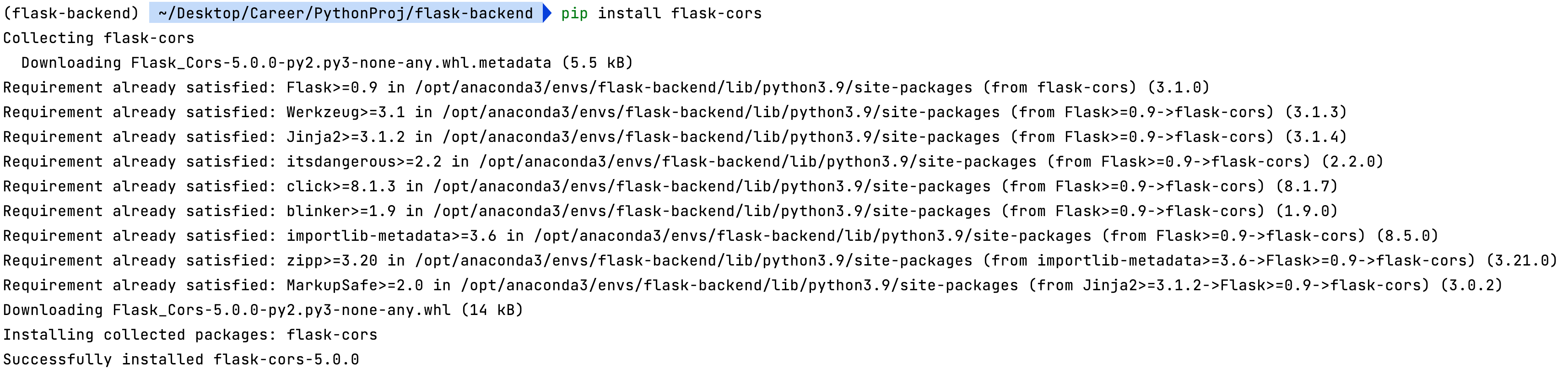This screenshot has width=1568, height=369.
Task: Click the 'Collecting flask-cors' output line
Action: coord(98,38)
